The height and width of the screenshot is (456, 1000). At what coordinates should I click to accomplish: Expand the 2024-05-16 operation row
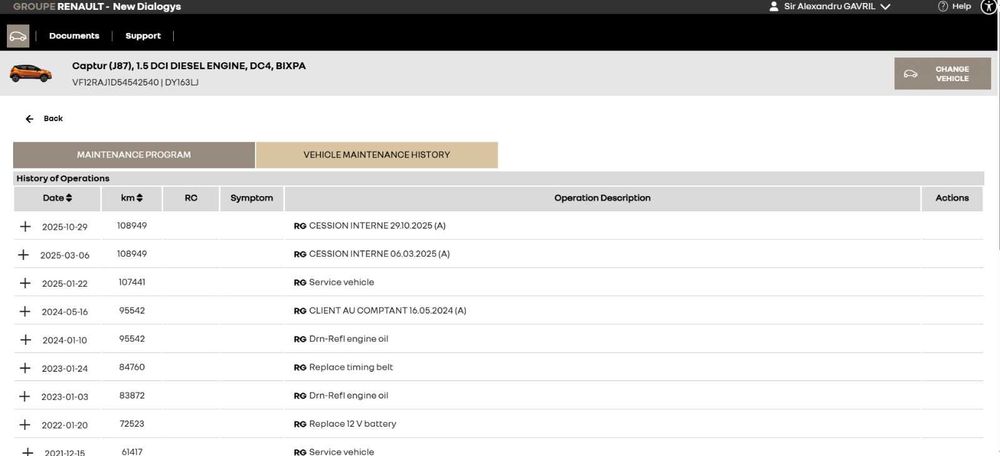25,311
